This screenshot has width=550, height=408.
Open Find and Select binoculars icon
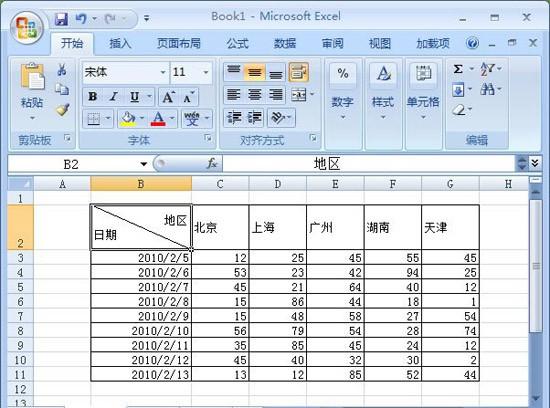point(487,89)
